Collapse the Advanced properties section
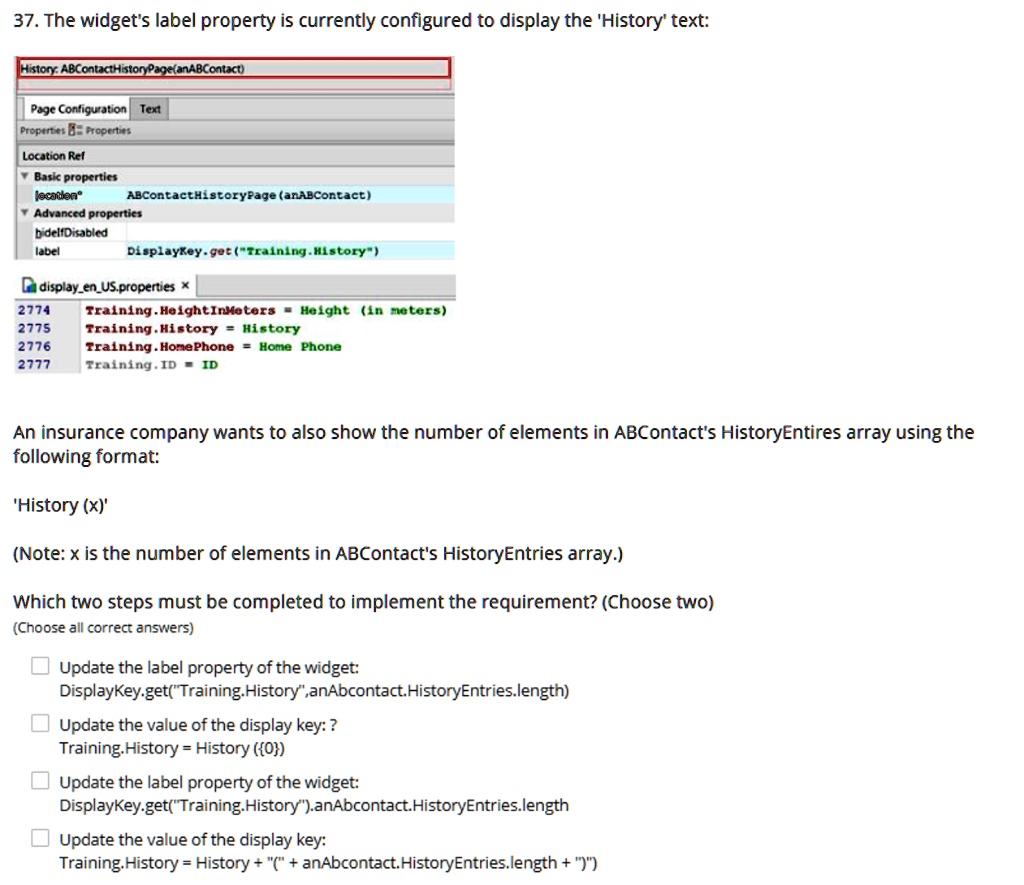 coord(23,213)
